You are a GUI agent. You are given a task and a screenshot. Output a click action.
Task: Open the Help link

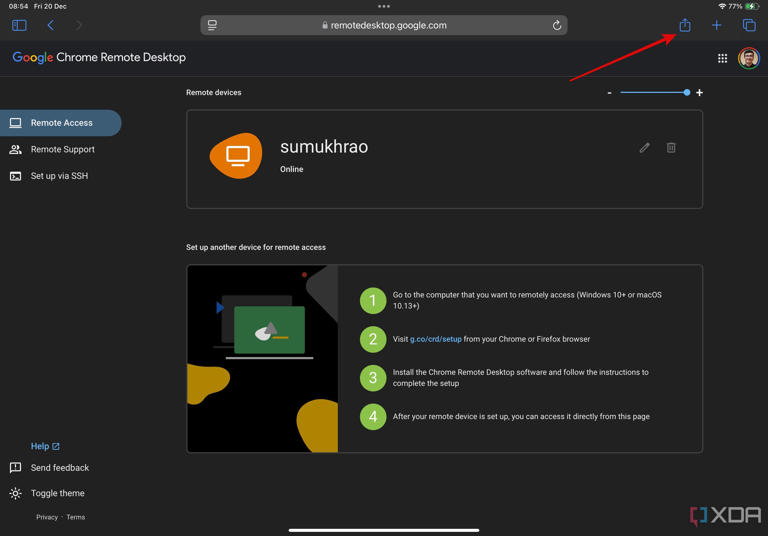[x=40, y=446]
